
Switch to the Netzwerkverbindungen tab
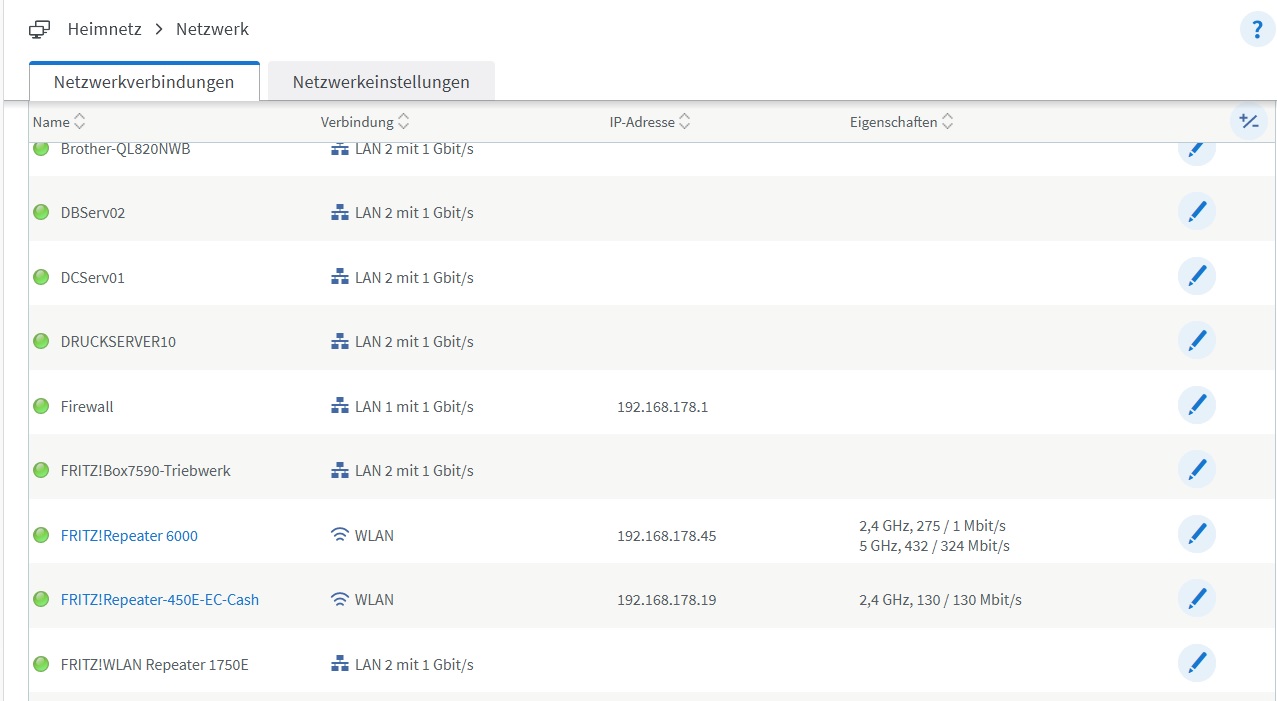click(144, 82)
